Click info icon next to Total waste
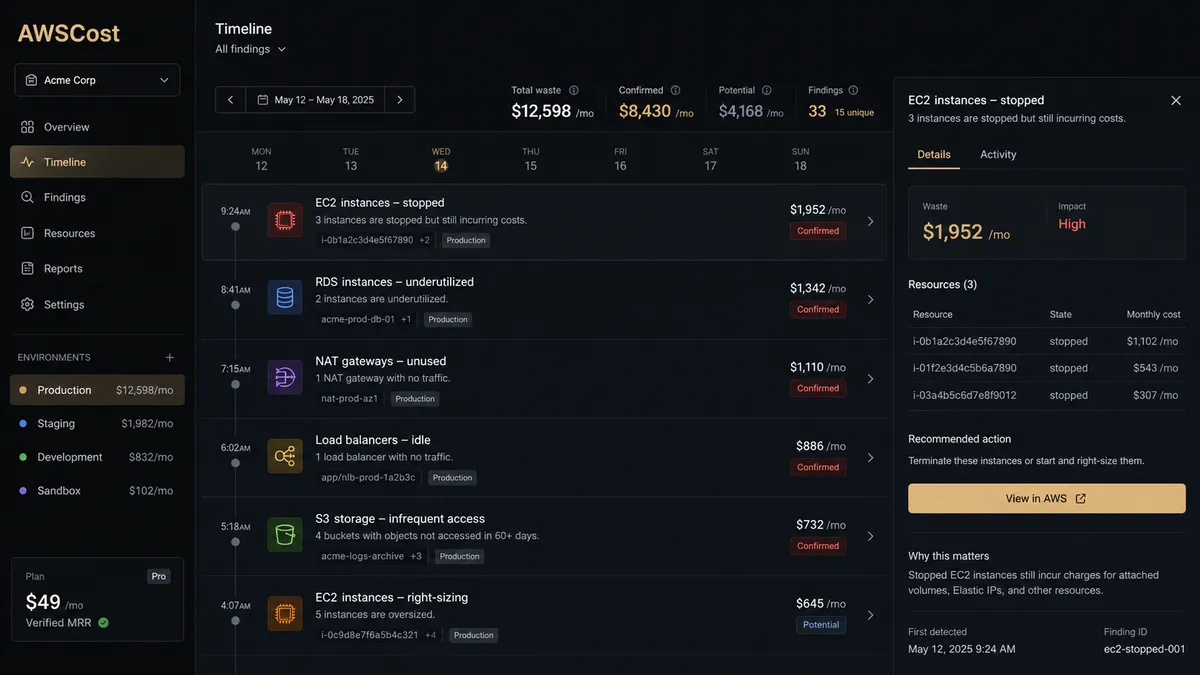Screen dimensions: 1200x675 (x=574, y=90)
